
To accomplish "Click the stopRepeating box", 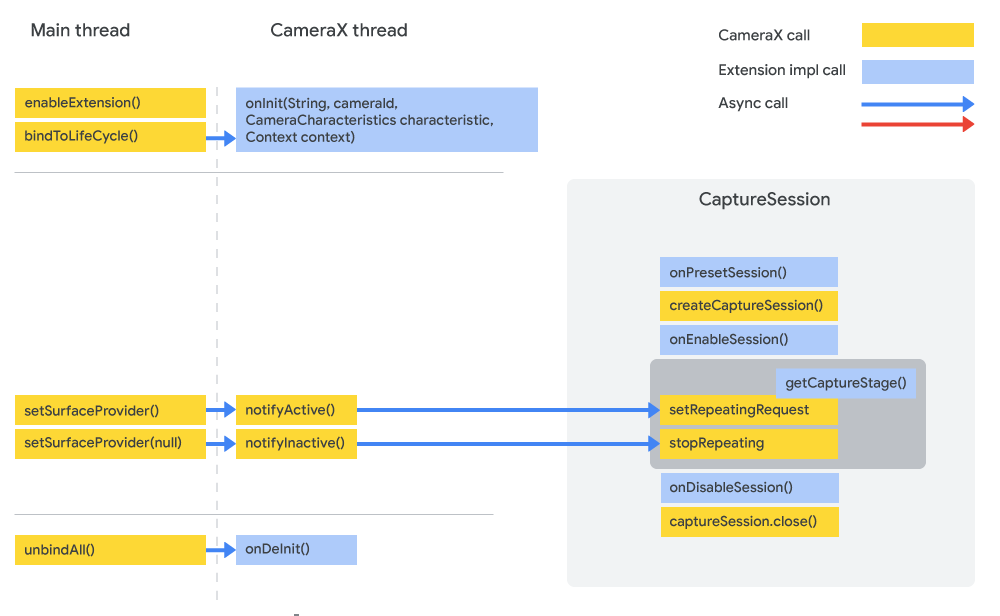I will (748, 443).
